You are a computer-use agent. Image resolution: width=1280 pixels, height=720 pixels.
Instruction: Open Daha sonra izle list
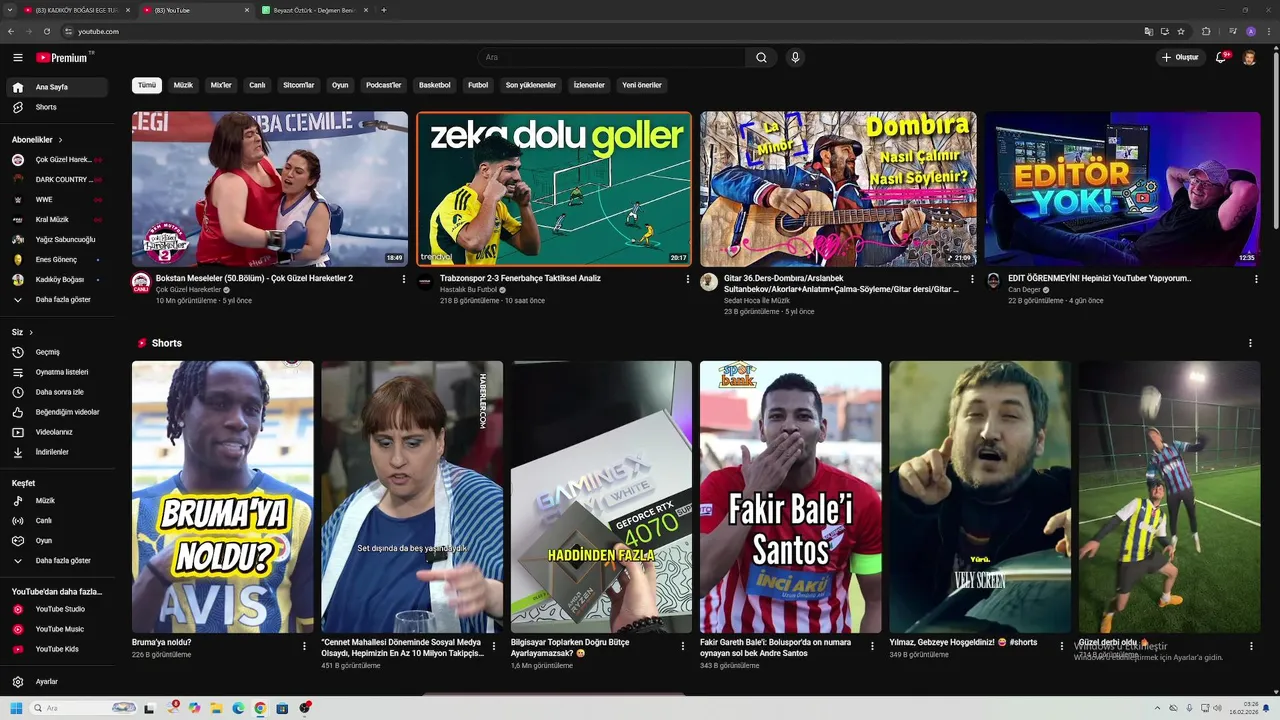click(59, 392)
